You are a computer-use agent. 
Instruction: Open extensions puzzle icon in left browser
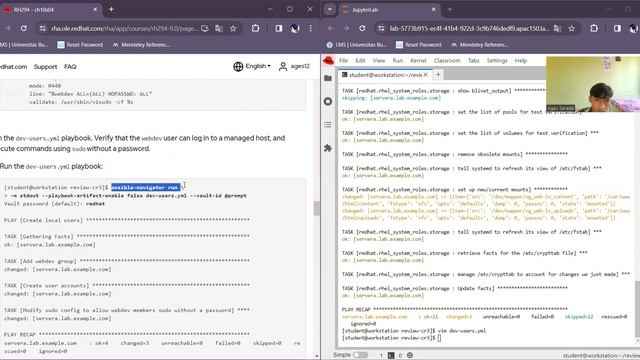click(256, 28)
